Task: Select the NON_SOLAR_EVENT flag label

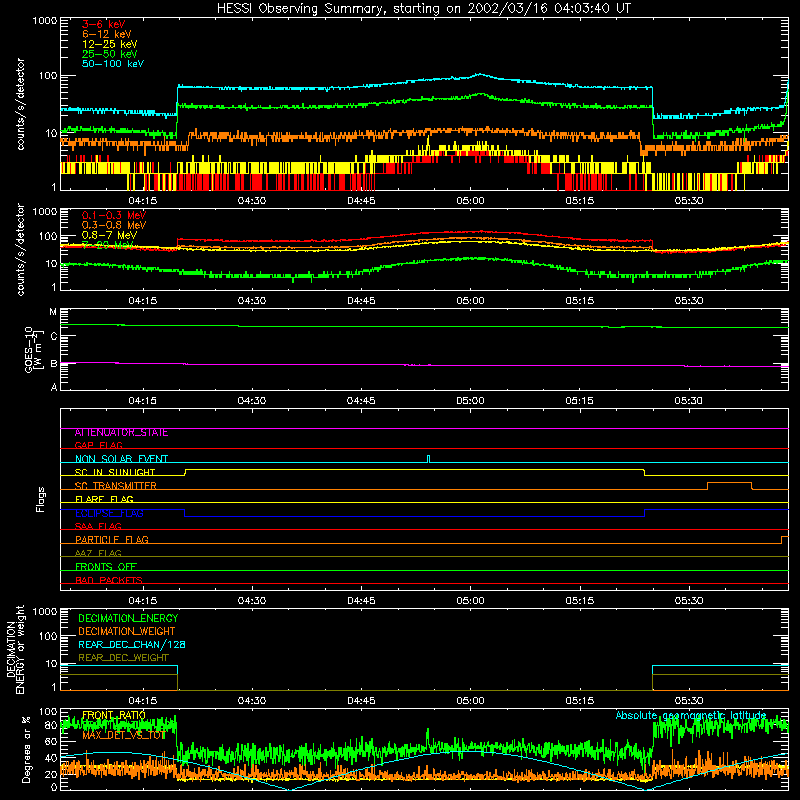Action: [x=121, y=459]
